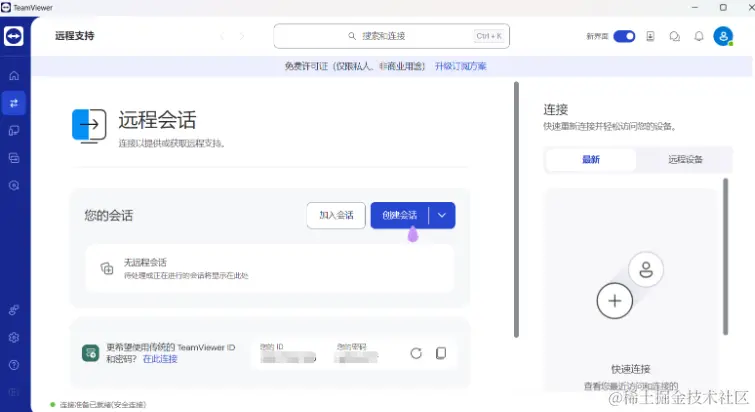
Task: Open the Devices sidebar icon
Action: pos(14,130)
